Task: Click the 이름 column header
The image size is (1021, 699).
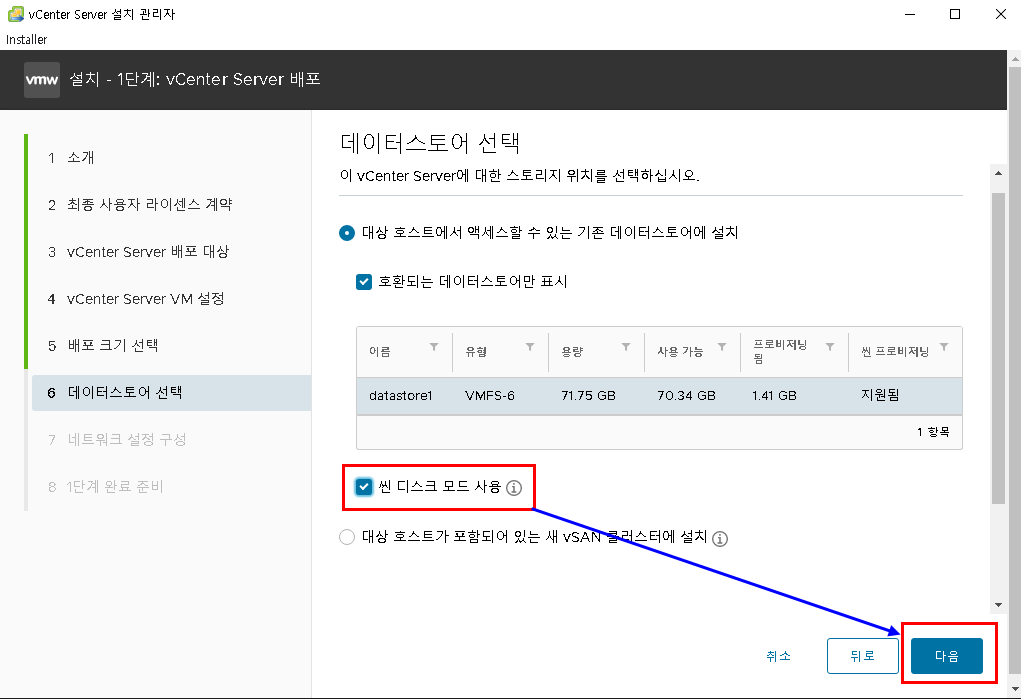Action: tap(380, 352)
